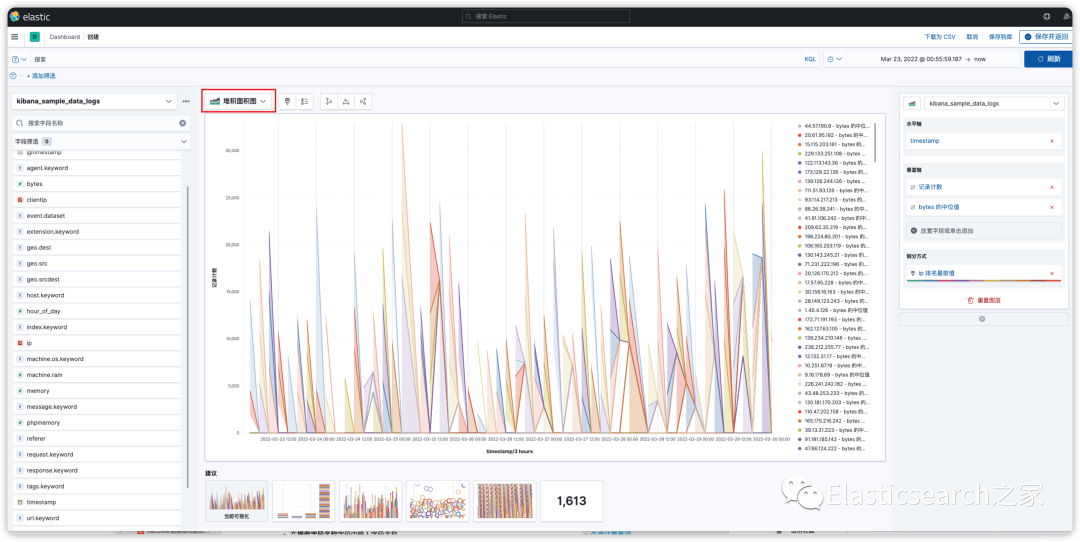Open left axis settings icon

pos(329,101)
